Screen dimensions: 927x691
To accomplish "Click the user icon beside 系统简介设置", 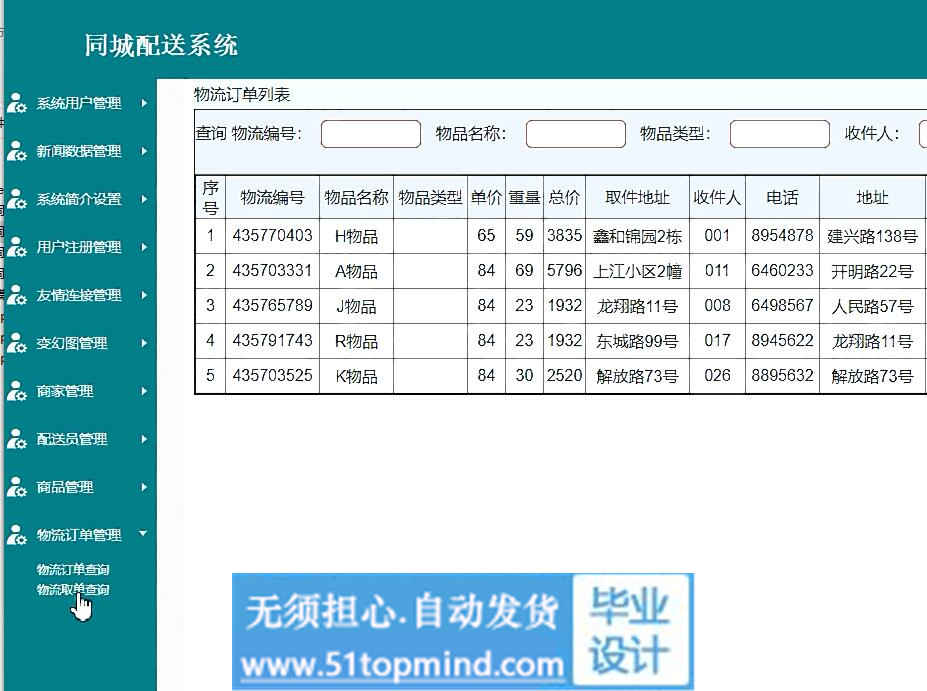I will click(x=17, y=199).
